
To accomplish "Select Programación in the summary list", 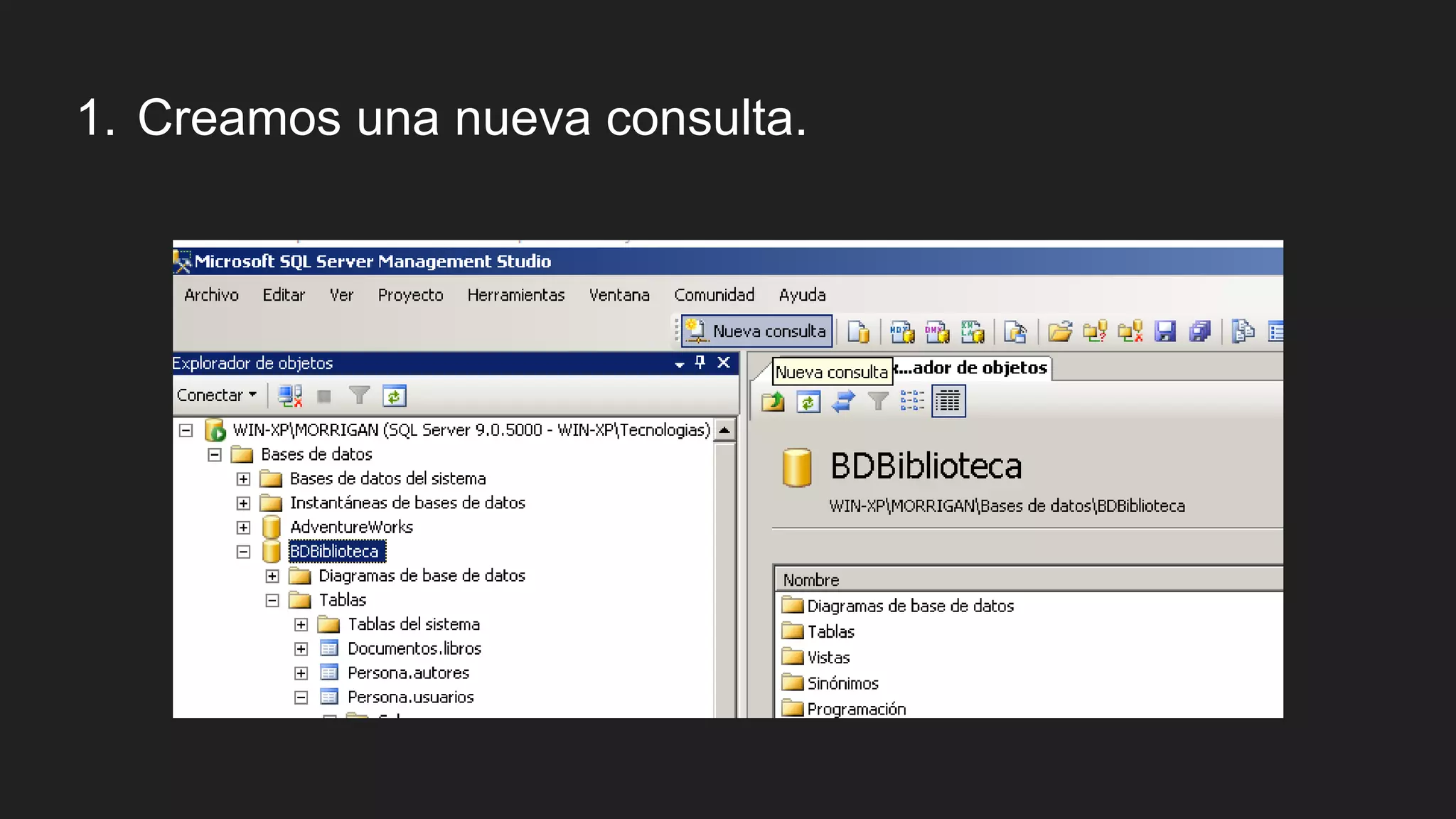I will [856, 709].
